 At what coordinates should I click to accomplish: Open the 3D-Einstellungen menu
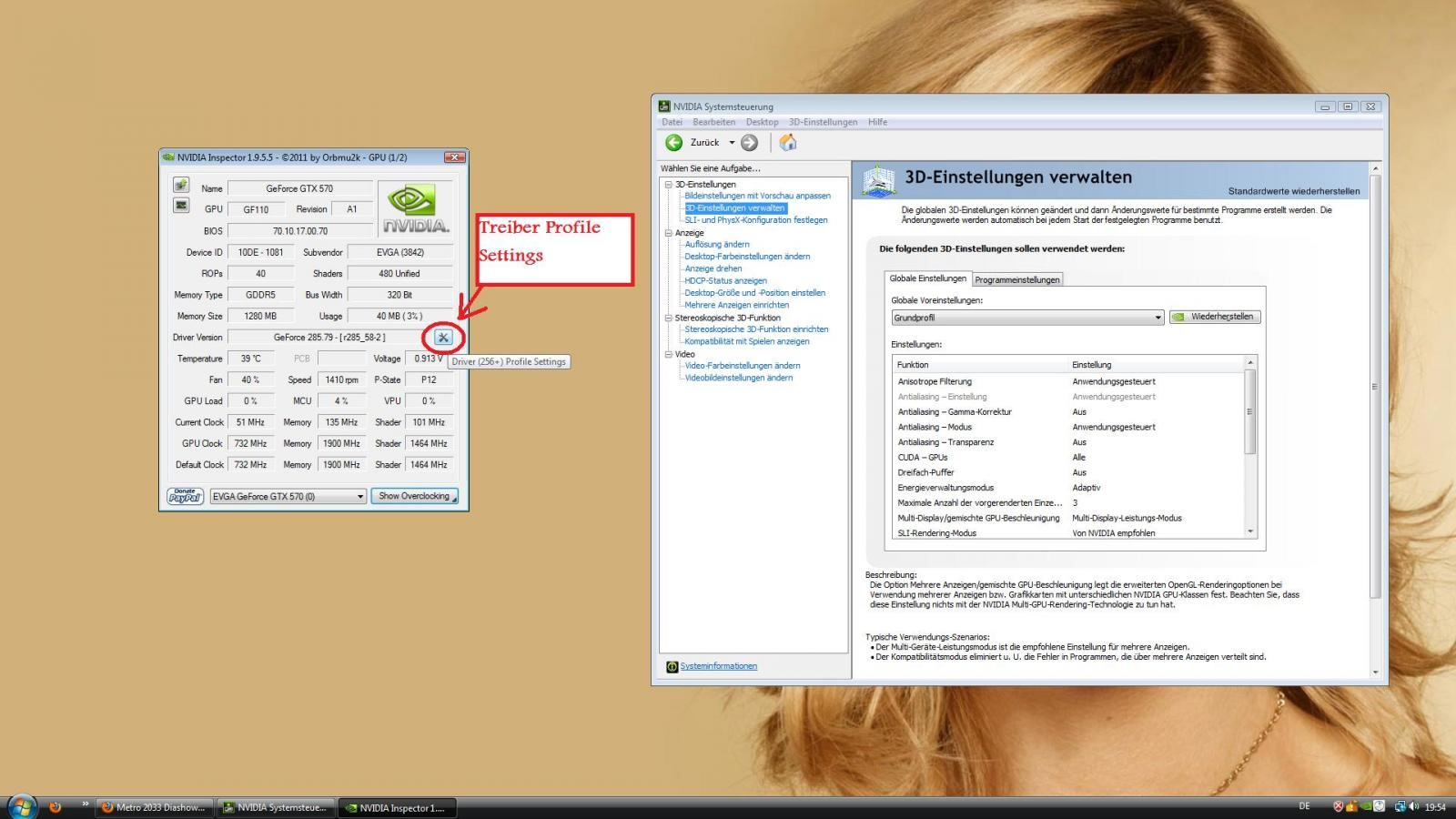point(823,122)
